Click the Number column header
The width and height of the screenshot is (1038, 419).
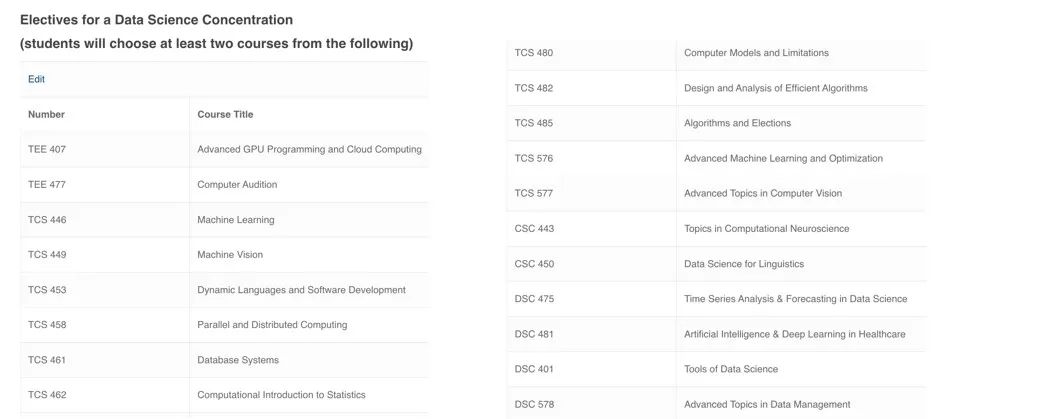(46, 114)
